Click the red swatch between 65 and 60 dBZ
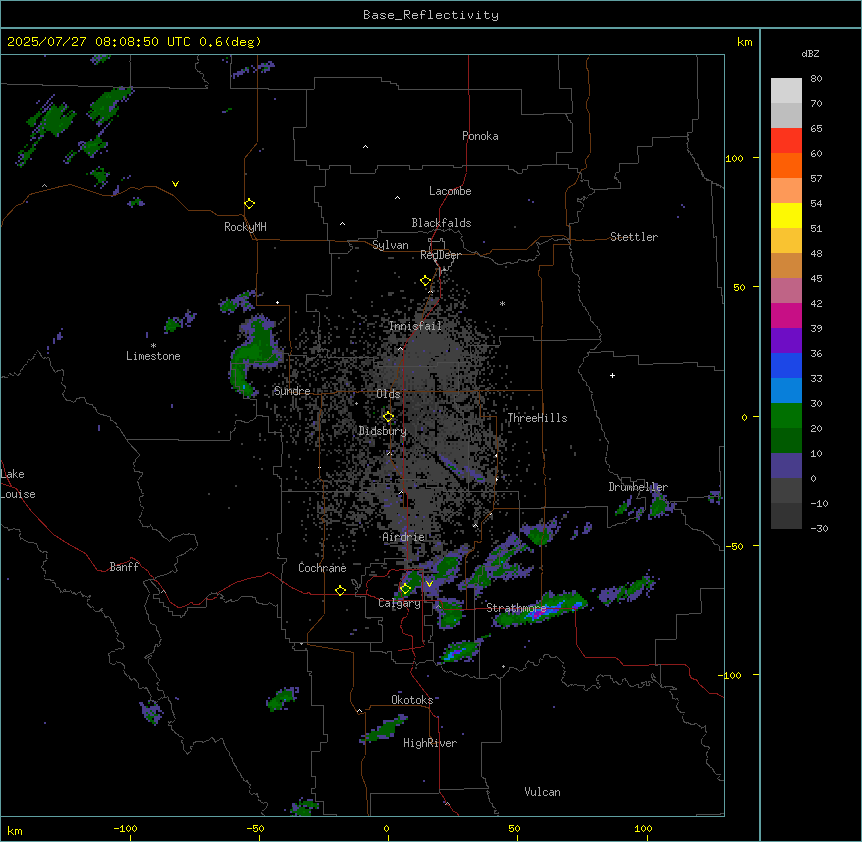Image resolution: width=862 pixels, height=842 pixels. (786, 140)
